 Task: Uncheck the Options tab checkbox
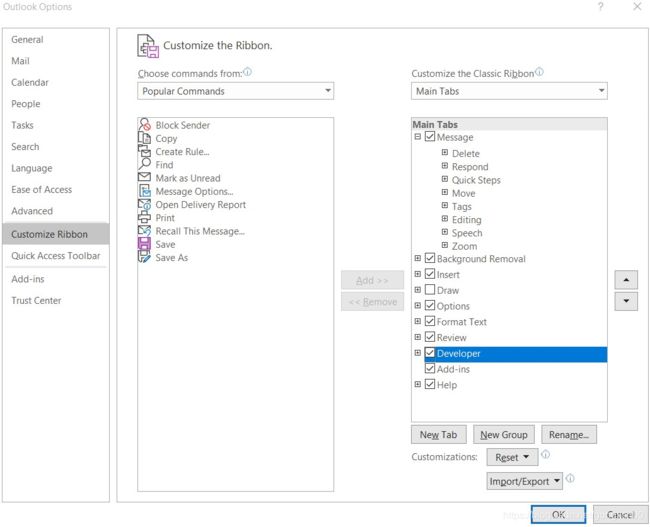[x=430, y=306]
